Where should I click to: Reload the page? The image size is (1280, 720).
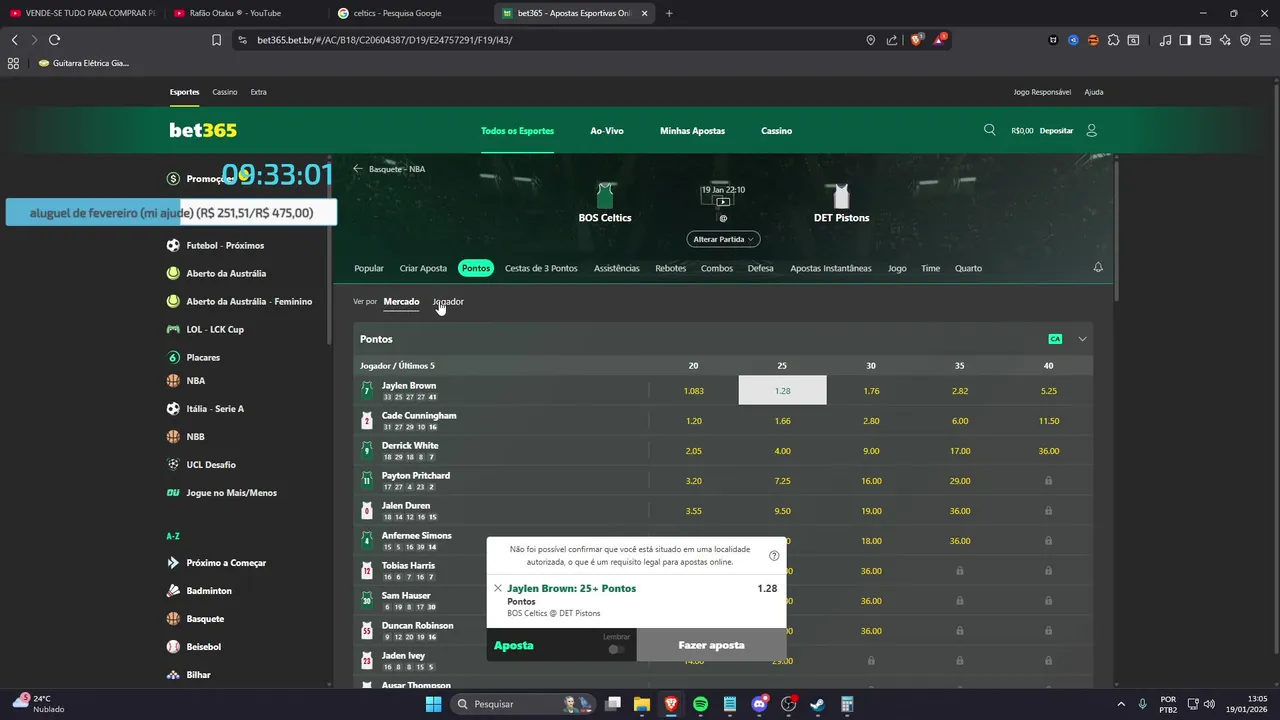pyautogui.click(x=54, y=40)
